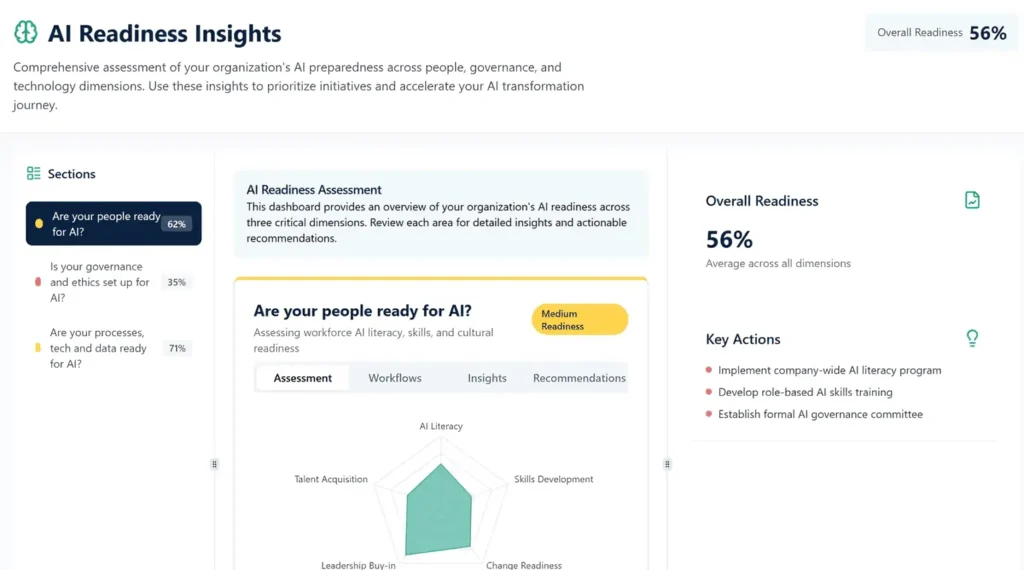The height and width of the screenshot is (570, 1024).
Task: Click the Key Actions lightbulb icon
Action: click(x=972, y=338)
